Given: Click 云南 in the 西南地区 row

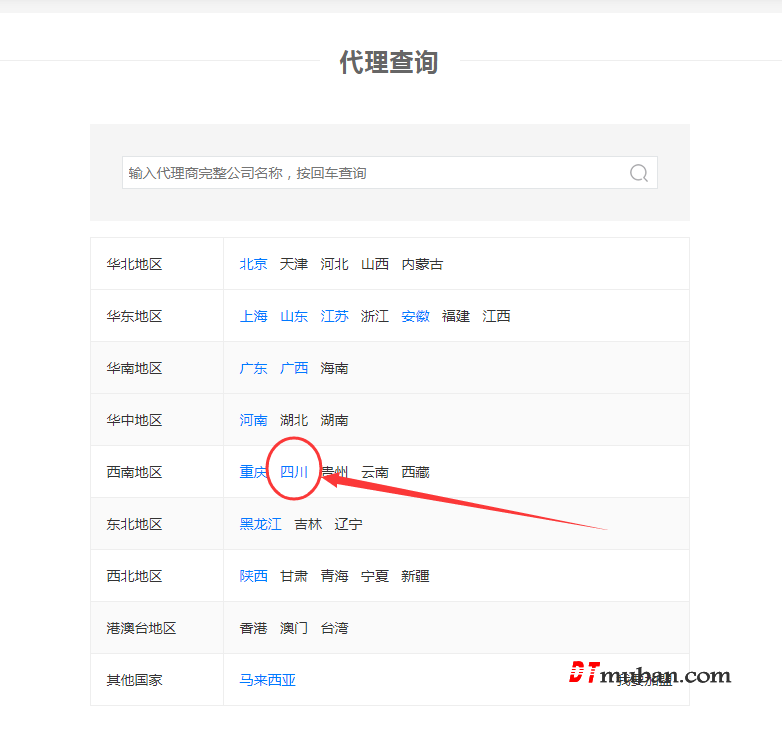Looking at the screenshot, I should pyautogui.click(x=375, y=472).
